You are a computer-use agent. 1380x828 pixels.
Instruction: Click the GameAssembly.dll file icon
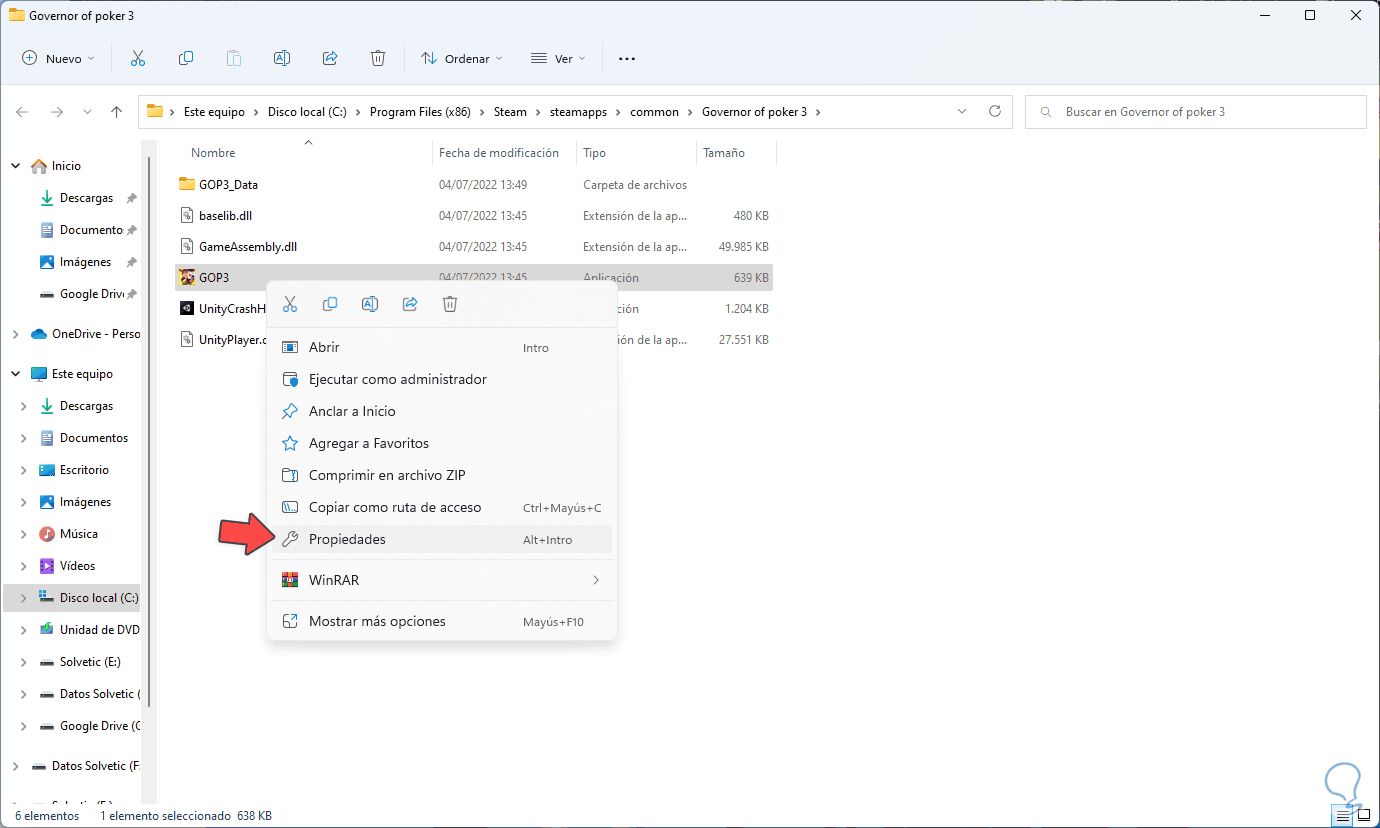[187, 246]
